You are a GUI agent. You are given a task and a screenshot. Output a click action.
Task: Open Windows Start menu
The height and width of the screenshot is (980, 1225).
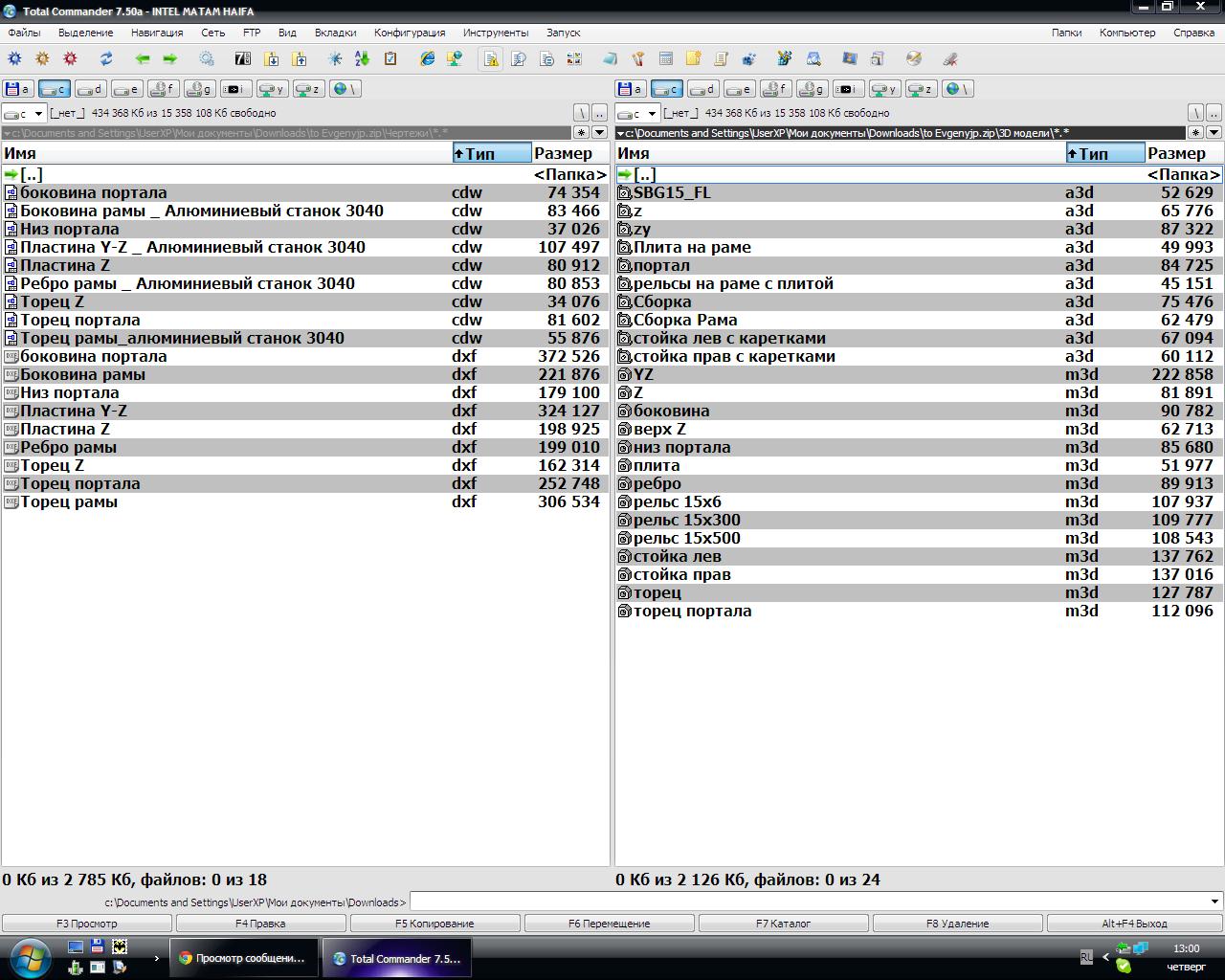pos(29,957)
